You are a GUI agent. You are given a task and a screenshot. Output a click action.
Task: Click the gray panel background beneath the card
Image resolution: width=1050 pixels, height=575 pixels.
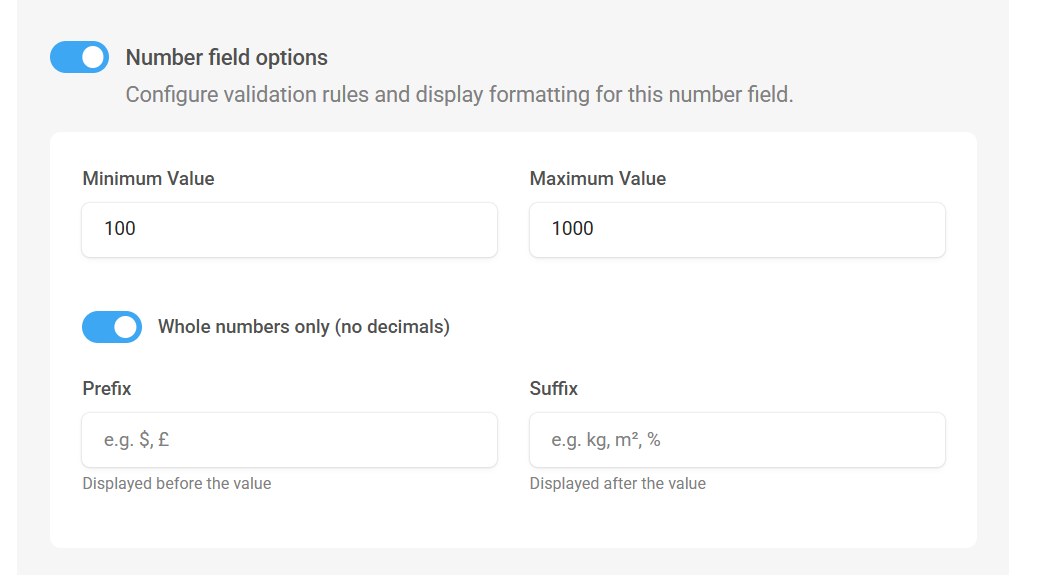click(x=513, y=562)
